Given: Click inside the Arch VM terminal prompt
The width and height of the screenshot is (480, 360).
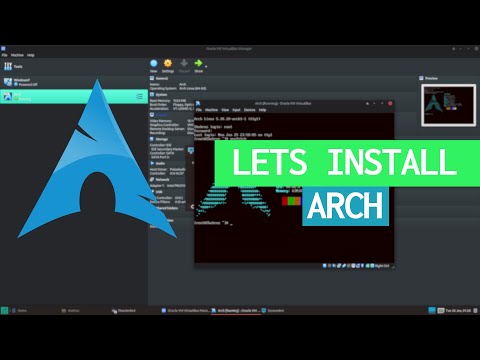Looking at the screenshot, I should (213, 223).
